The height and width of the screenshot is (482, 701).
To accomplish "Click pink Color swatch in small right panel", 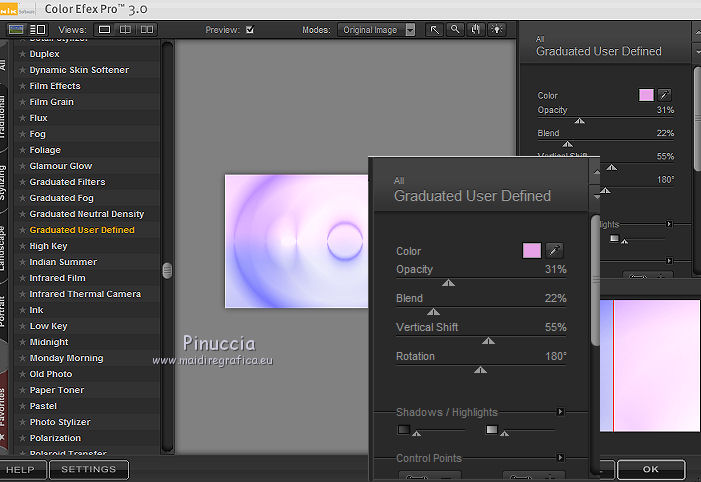I will pyautogui.click(x=646, y=95).
